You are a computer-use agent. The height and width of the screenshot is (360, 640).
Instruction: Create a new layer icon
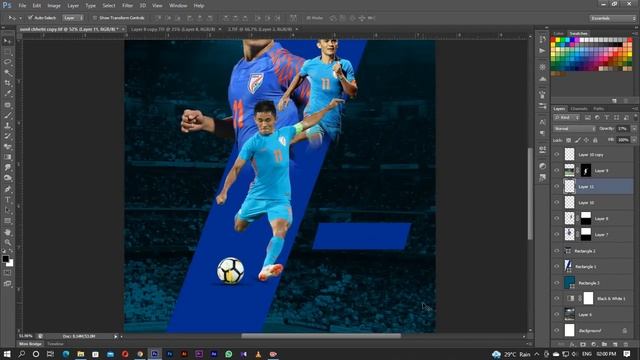pos(615,344)
